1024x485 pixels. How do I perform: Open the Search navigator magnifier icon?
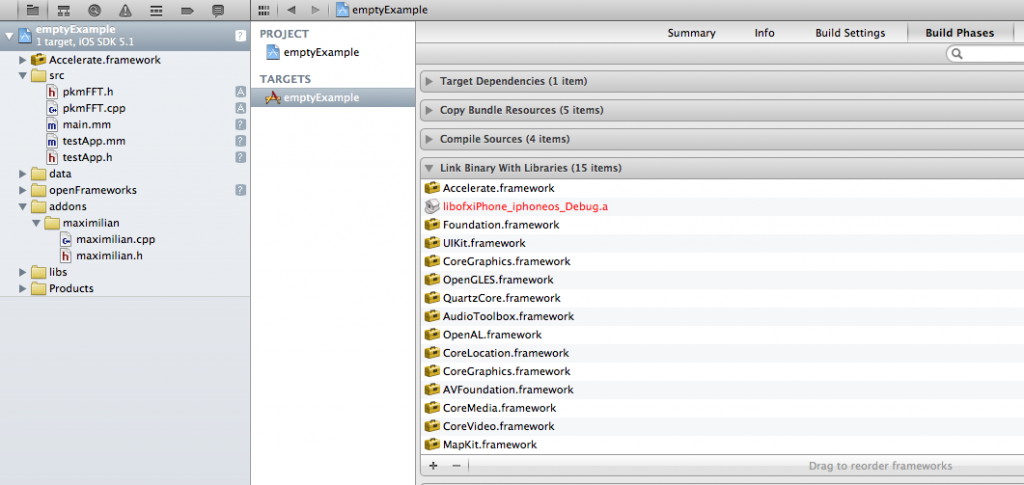(x=94, y=10)
